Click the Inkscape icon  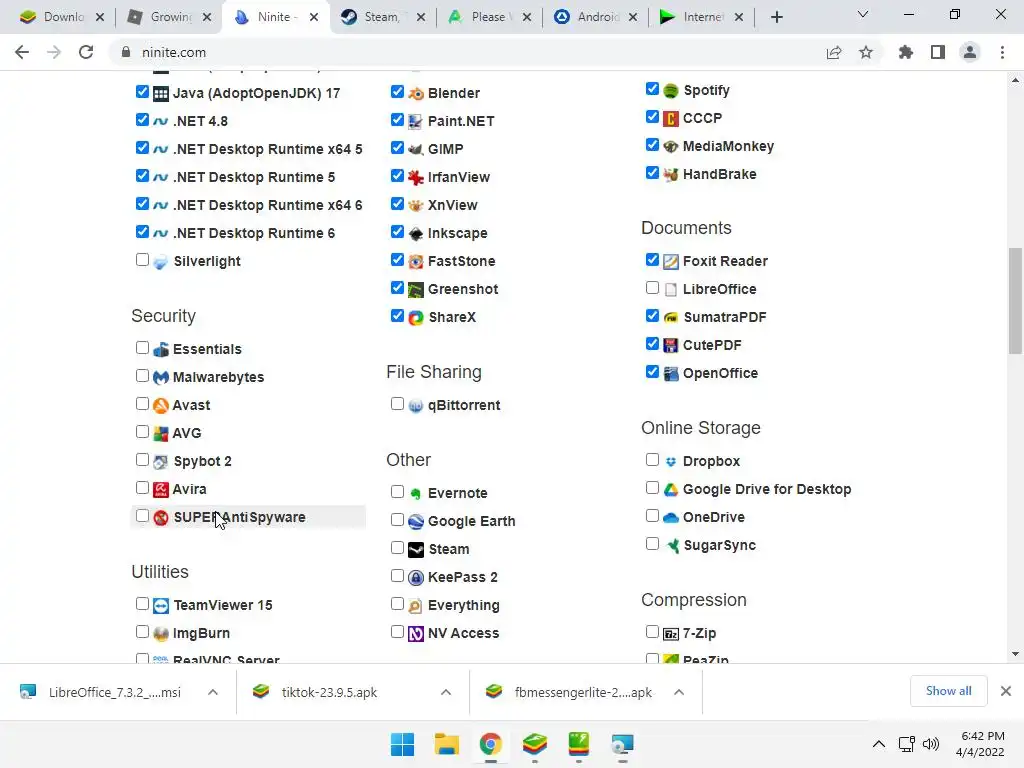[416, 233]
